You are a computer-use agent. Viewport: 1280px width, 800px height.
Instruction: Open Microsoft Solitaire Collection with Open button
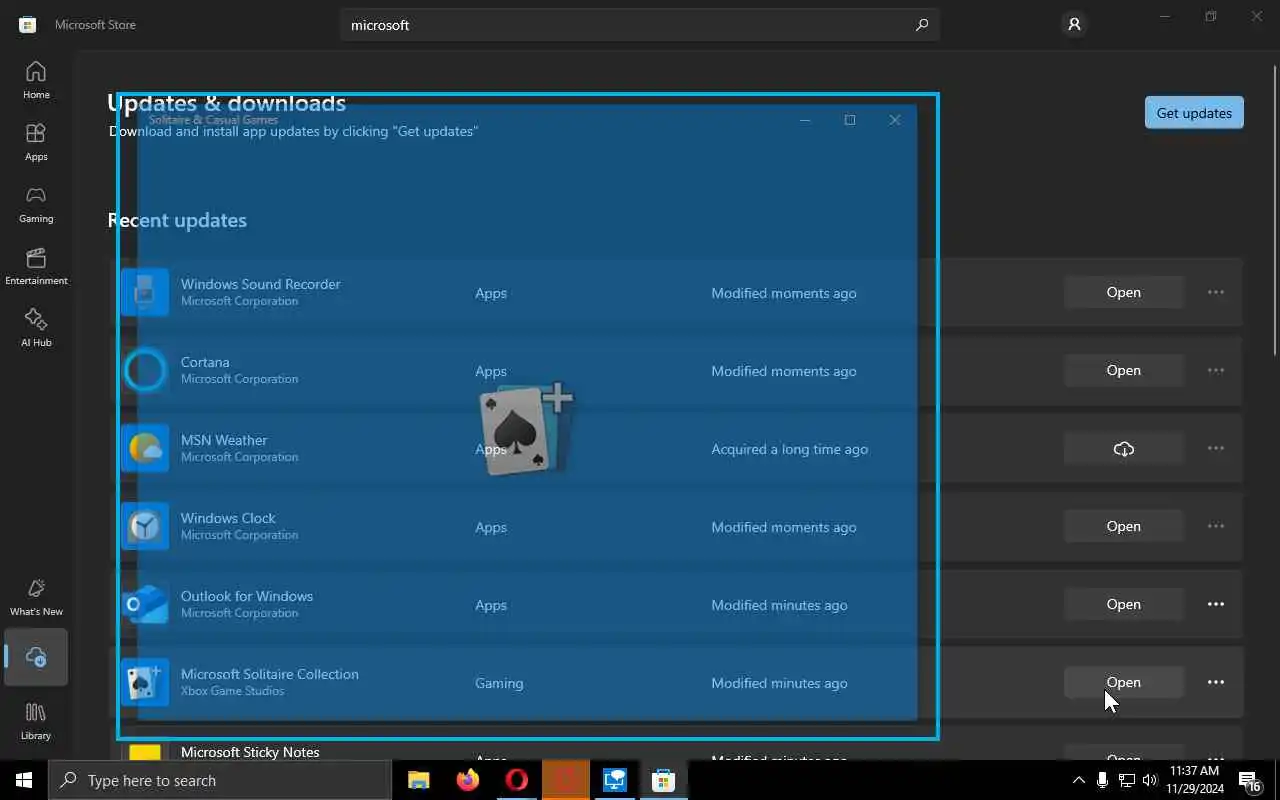[x=1124, y=682]
